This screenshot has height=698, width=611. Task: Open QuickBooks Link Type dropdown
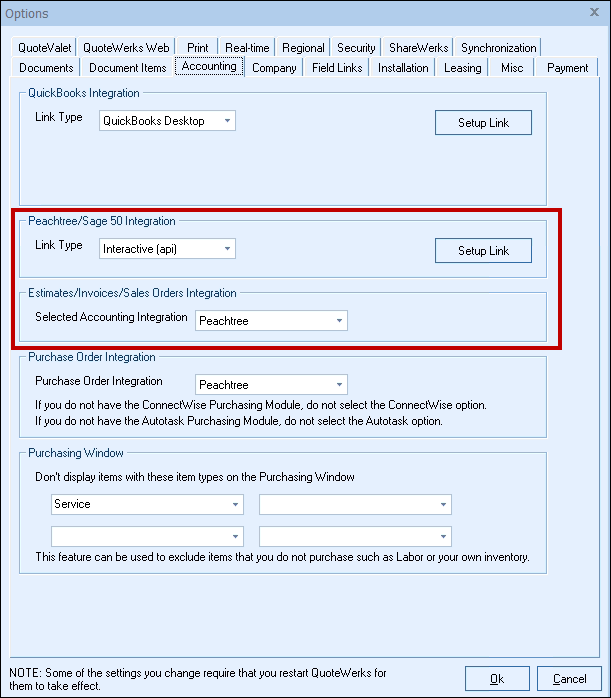click(x=167, y=121)
